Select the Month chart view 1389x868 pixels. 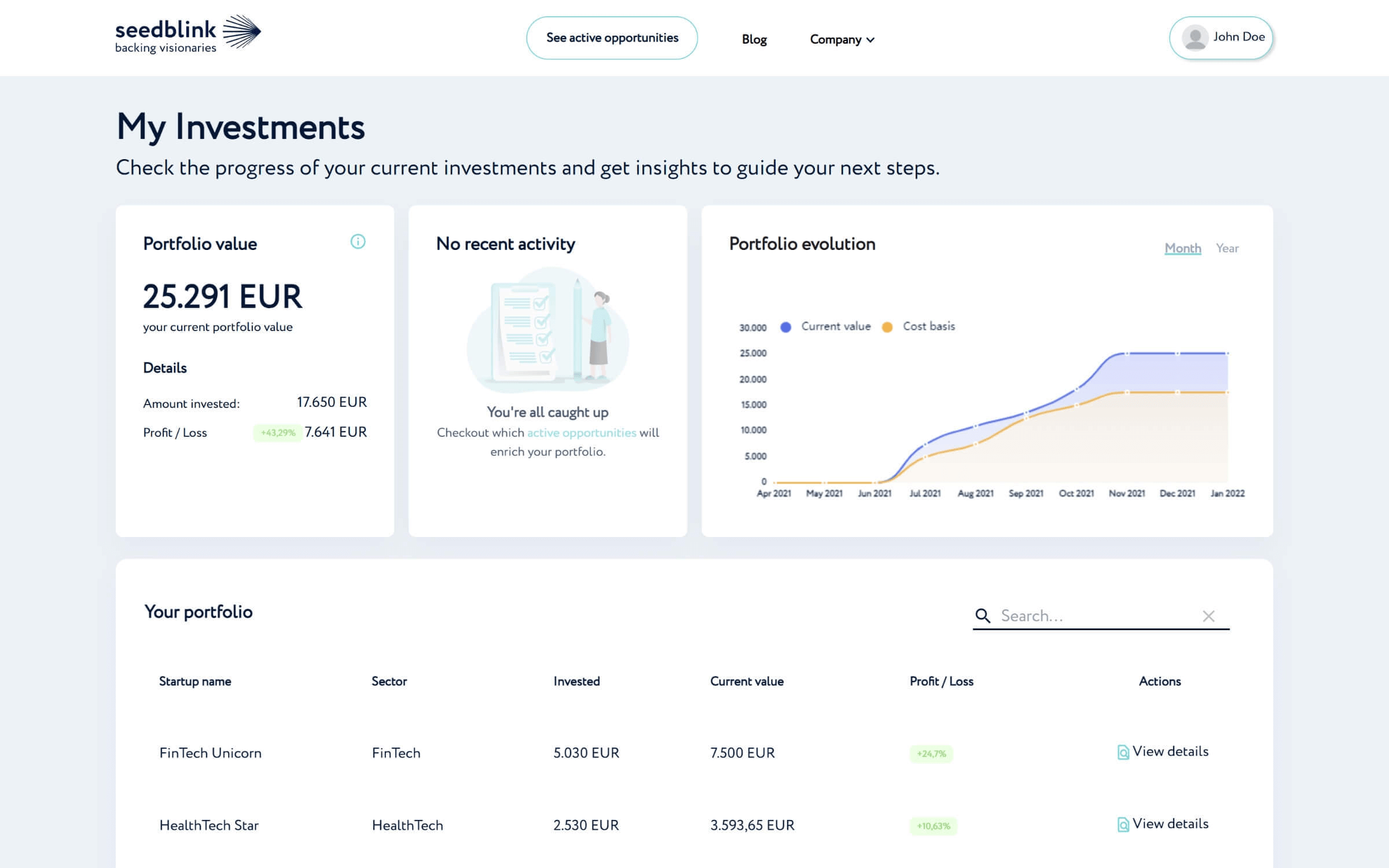tap(1182, 248)
